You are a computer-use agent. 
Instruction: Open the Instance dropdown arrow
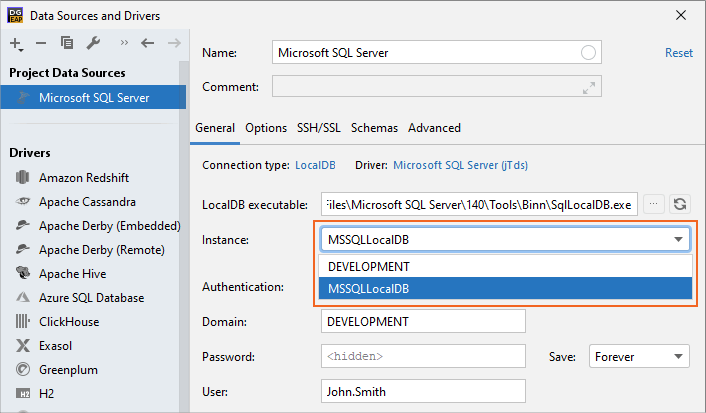click(x=679, y=240)
